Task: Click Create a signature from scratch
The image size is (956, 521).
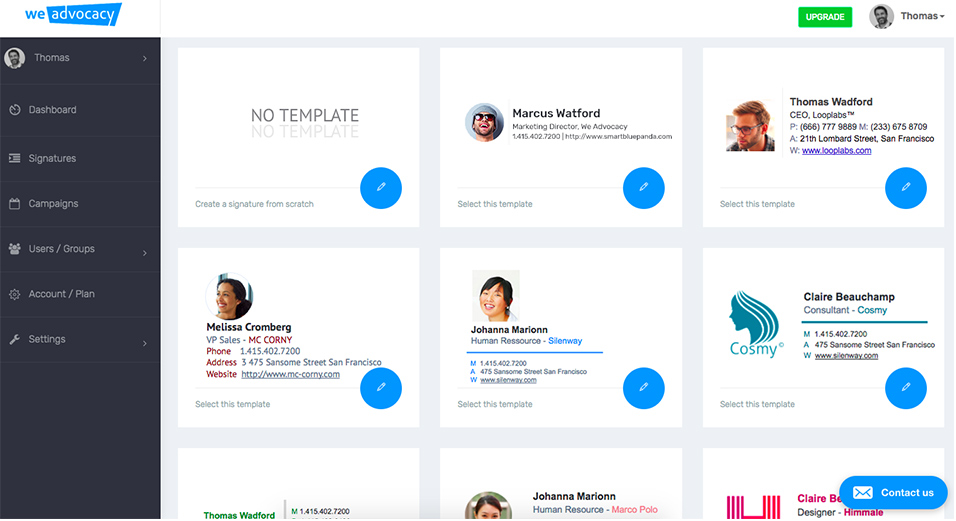Action: pyautogui.click(x=254, y=204)
